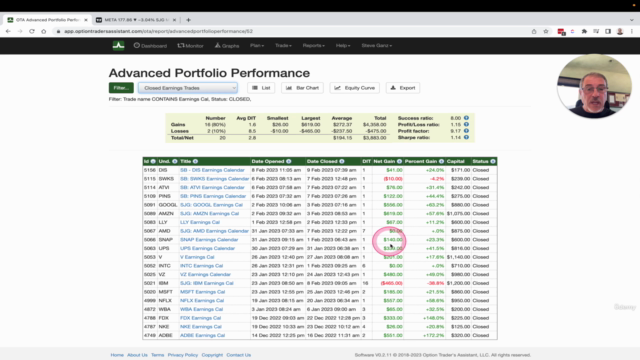Open browser profile avatar
Viewport: 640px width, 360px height.
(620, 31)
